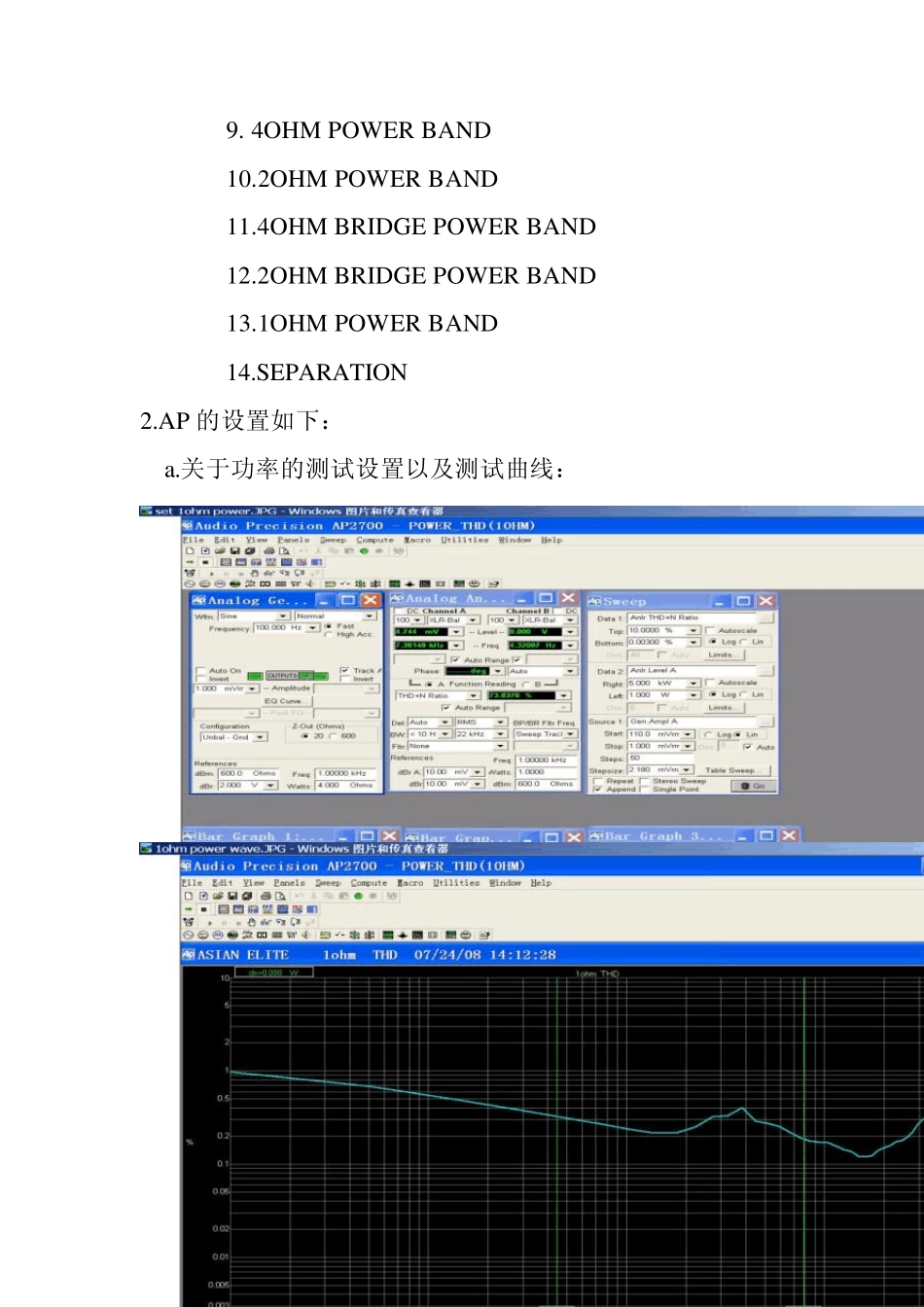
Task: Click the Print Preview icon above the Analog Generator panel
Action: coord(284,550)
